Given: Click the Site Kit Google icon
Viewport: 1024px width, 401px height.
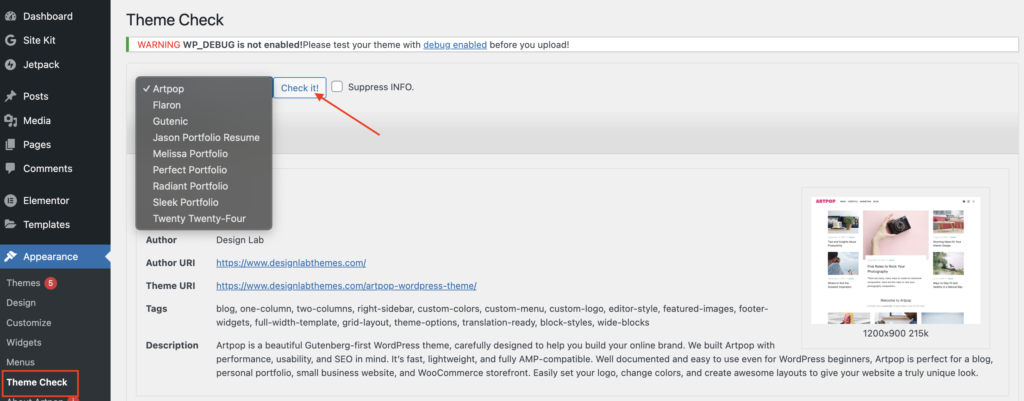Looking at the screenshot, I should (10, 41).
